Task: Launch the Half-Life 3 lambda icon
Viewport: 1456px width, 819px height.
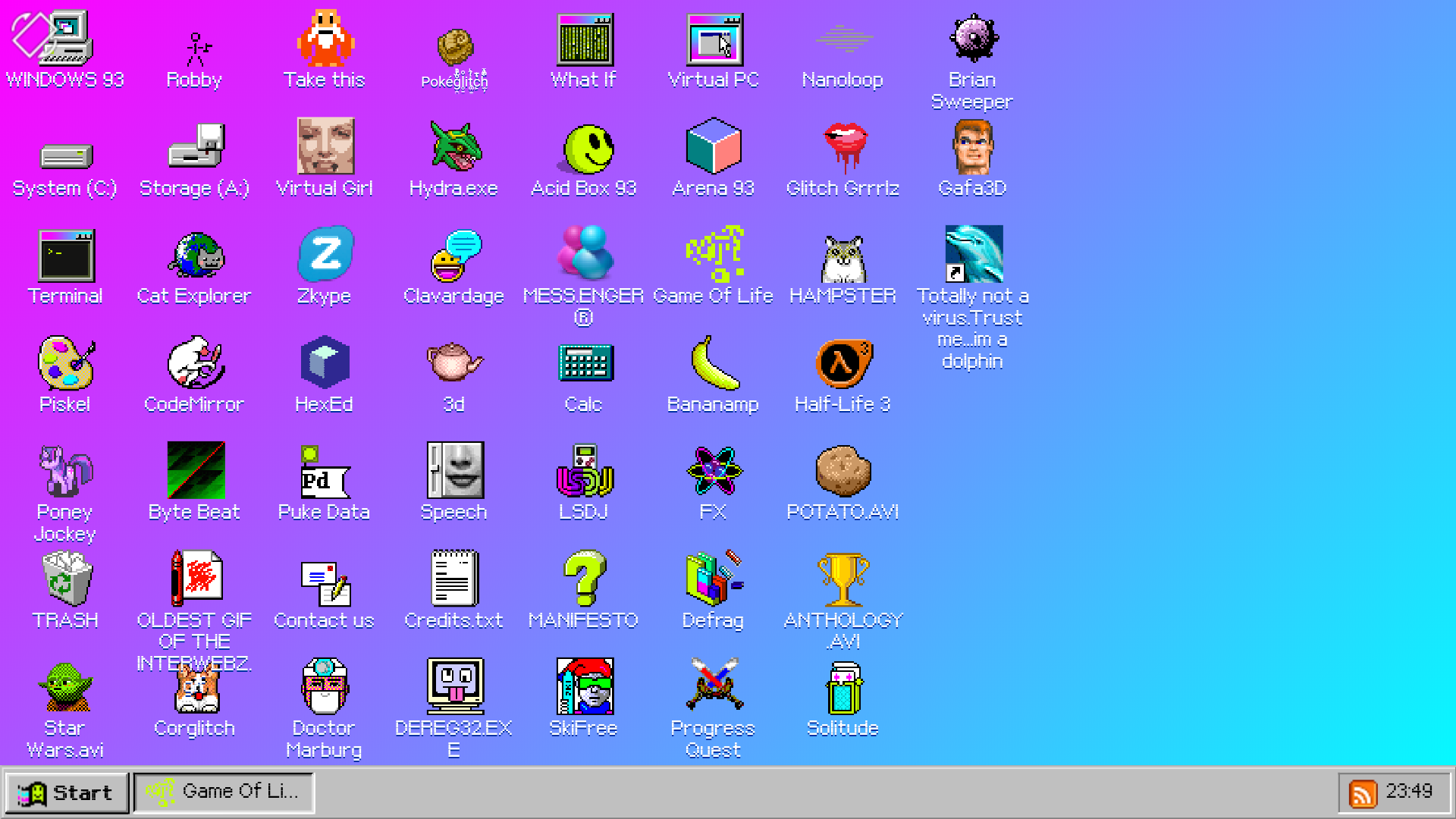Action: [843, 364]
